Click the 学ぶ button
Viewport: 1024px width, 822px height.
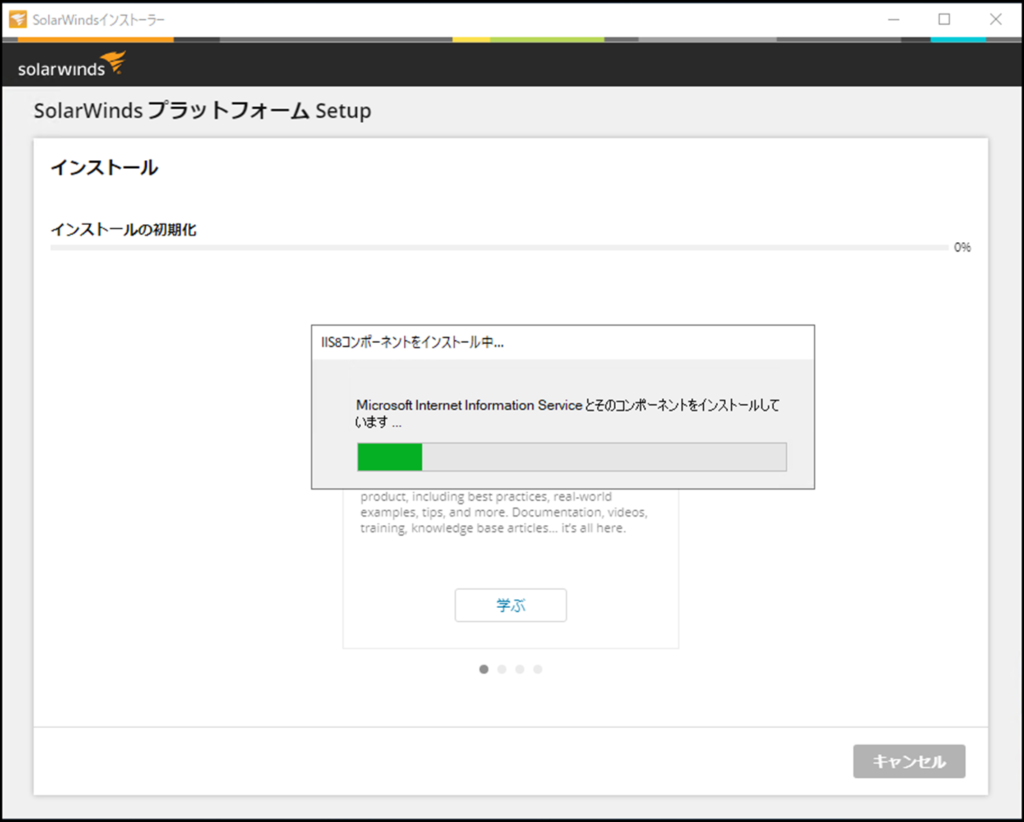(x=511, y=605)
